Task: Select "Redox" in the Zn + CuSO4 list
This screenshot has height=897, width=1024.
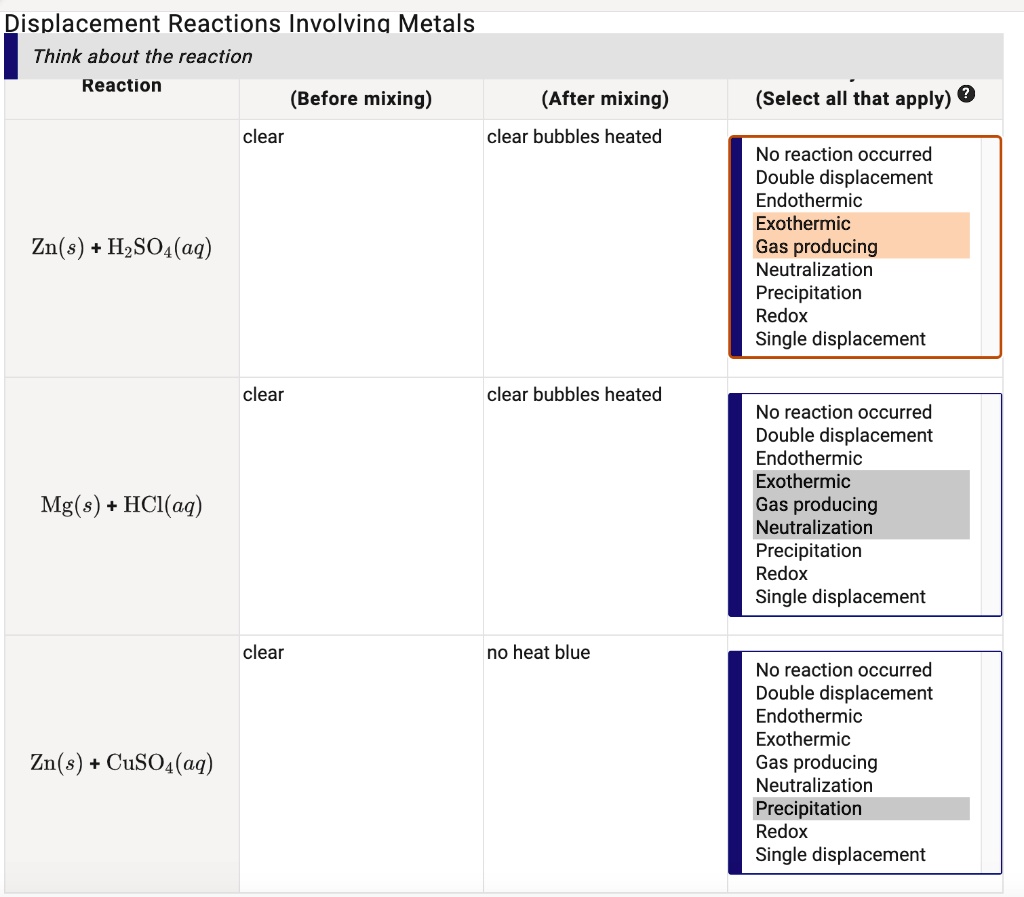Action: tap(782, 832)
